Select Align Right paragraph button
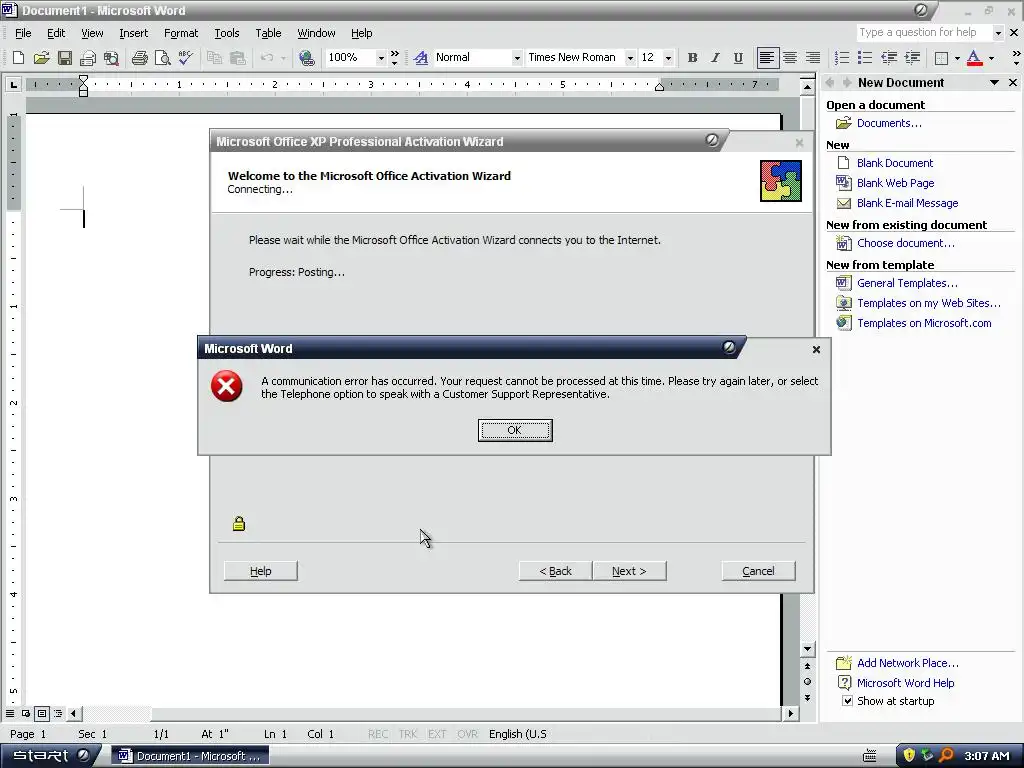The height and width of the screenshot is (768, 1024). click(812, 58)
